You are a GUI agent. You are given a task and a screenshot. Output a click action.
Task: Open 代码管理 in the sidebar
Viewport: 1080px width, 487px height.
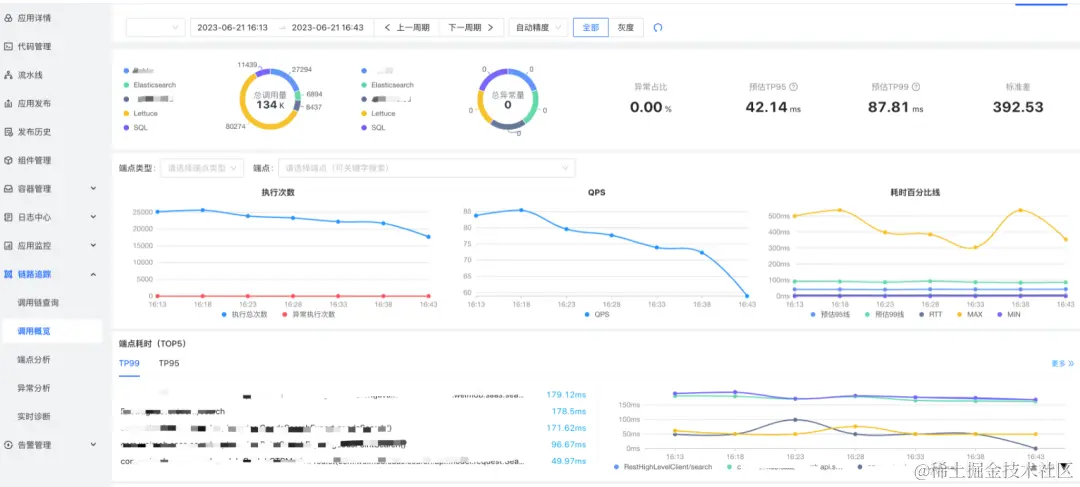click(x=34, y=46)
